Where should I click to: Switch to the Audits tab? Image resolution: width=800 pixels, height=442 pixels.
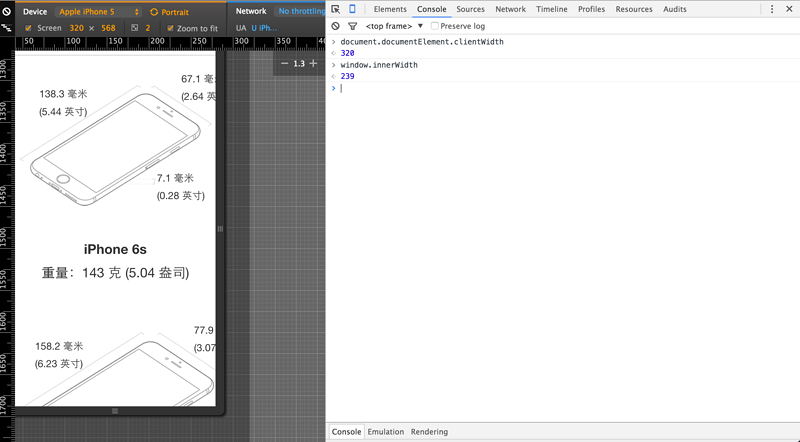[674, 9]
